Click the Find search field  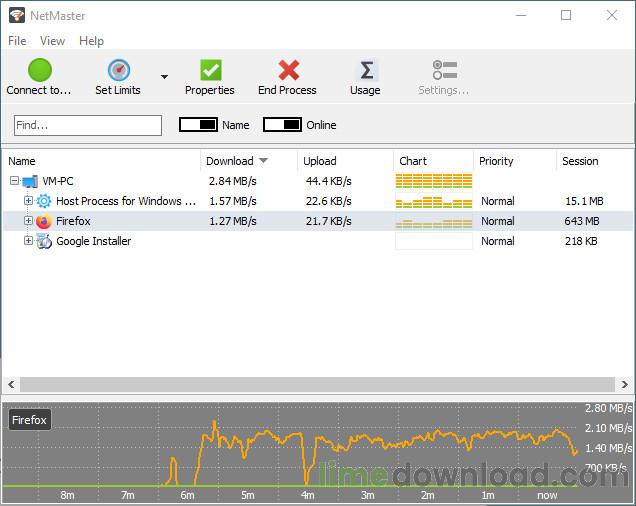pyautogui.click(x=88, y=125)
